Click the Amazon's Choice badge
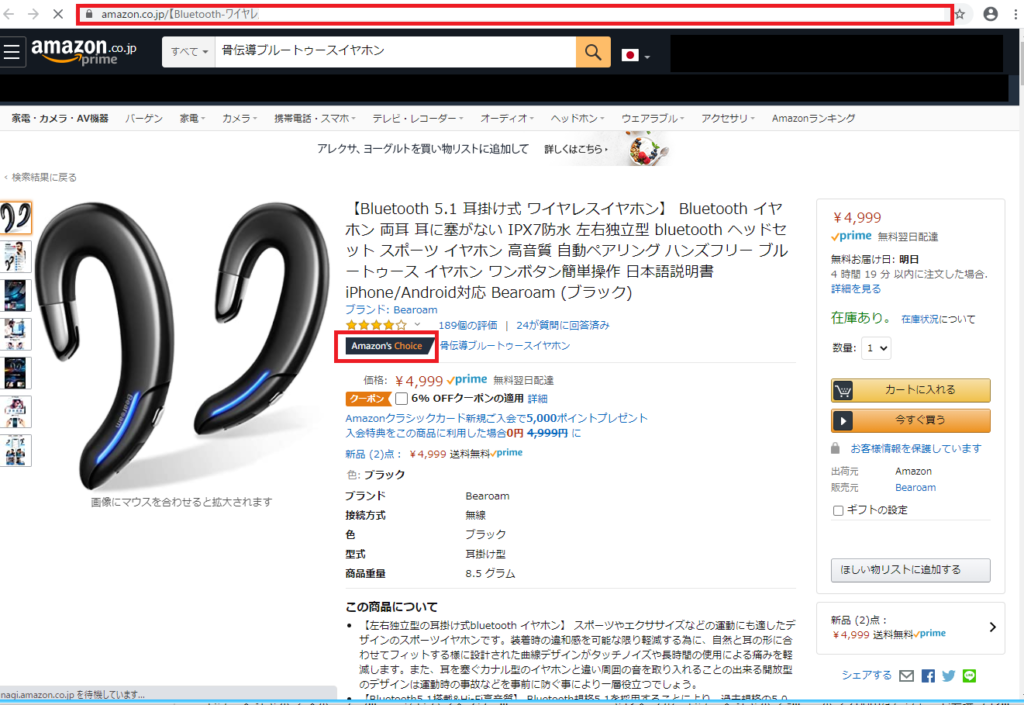This screenshot has height=705, width=1024. 388,346
